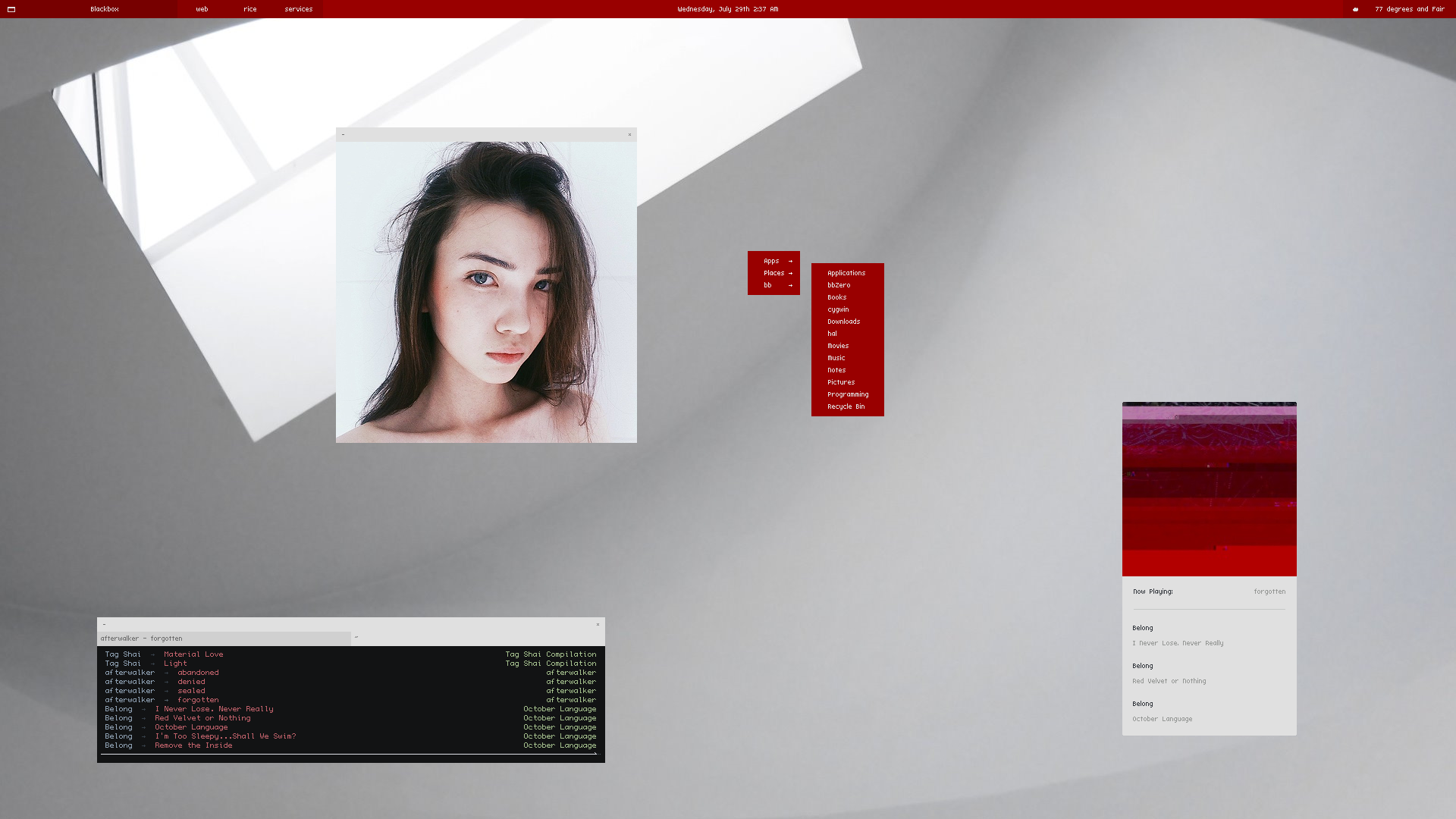1456x819 pixels.
Task: Click the terminal playlist progress line
Action: point(349,755)
